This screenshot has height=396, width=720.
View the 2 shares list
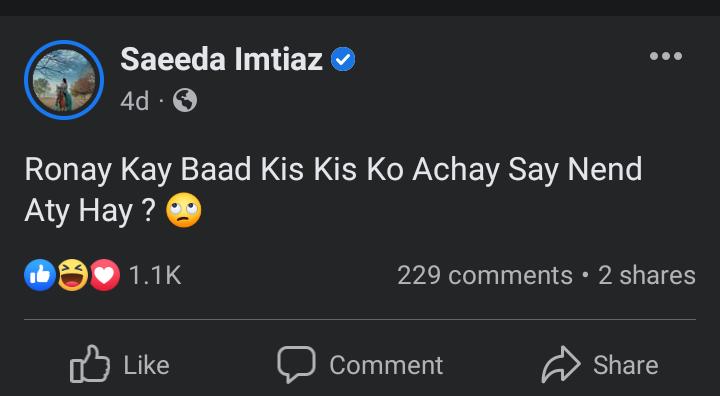point(647,275)
